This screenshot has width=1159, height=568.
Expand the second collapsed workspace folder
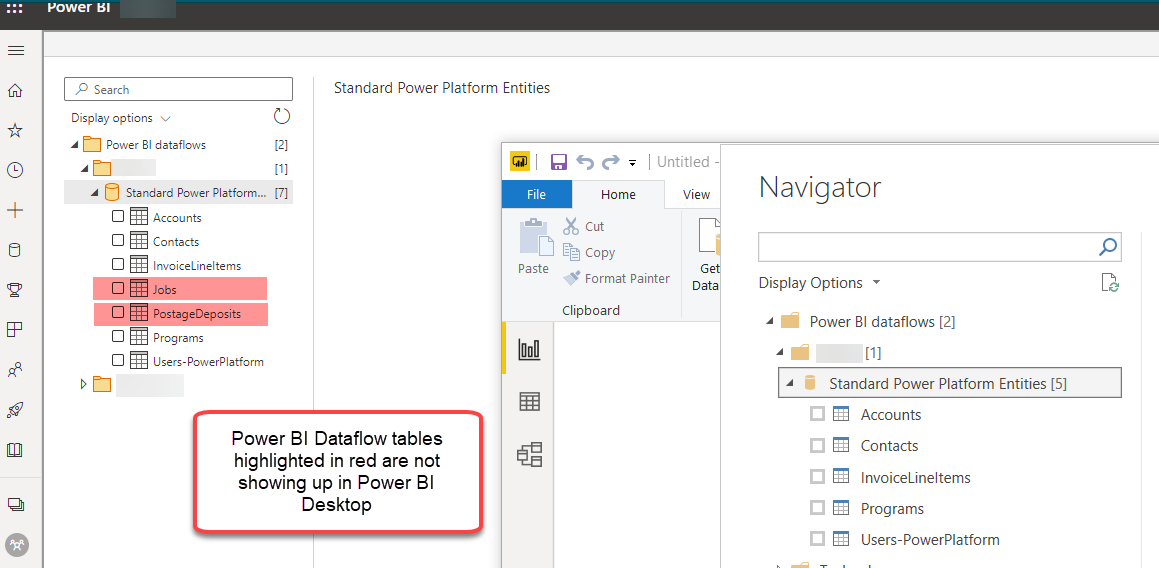point(84,385)
